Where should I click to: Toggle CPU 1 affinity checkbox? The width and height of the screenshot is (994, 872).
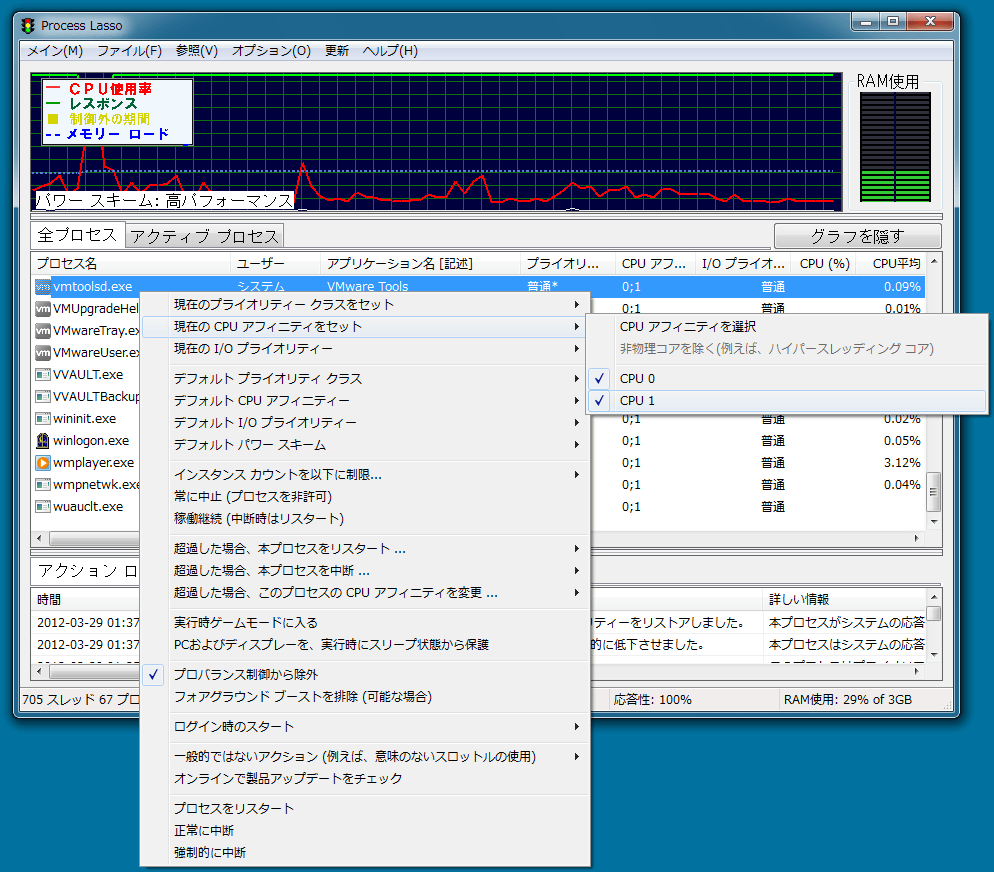coord(599,401)
